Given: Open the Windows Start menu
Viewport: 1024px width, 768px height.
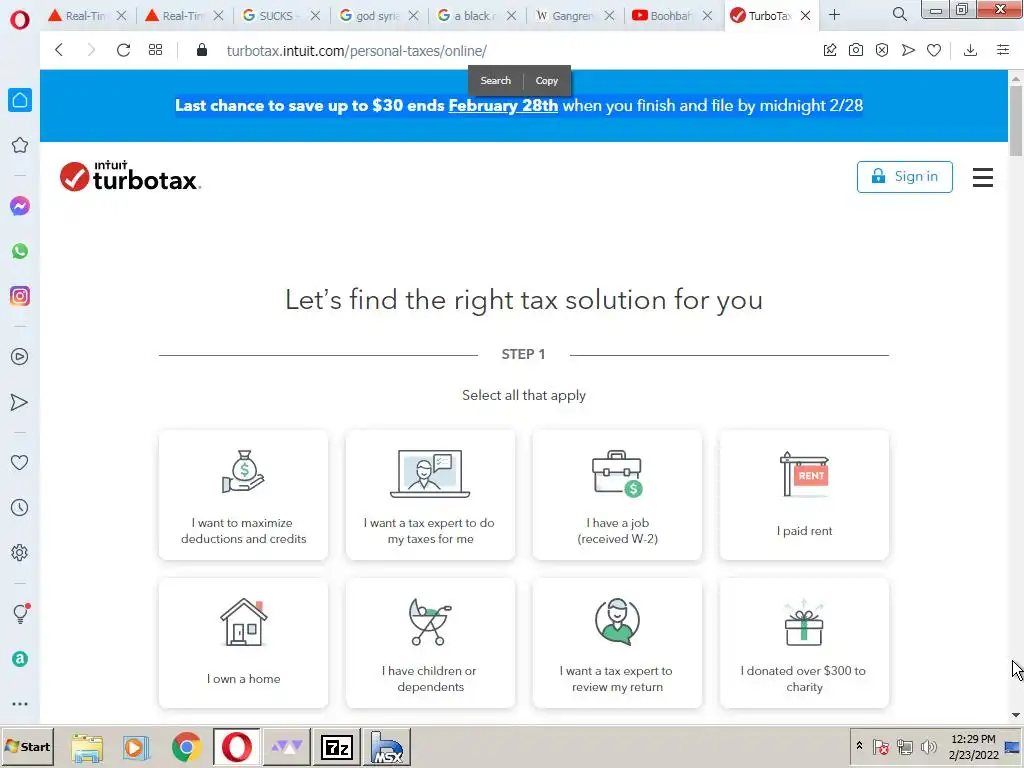Looking at the screenshot, I should point(27,746).
